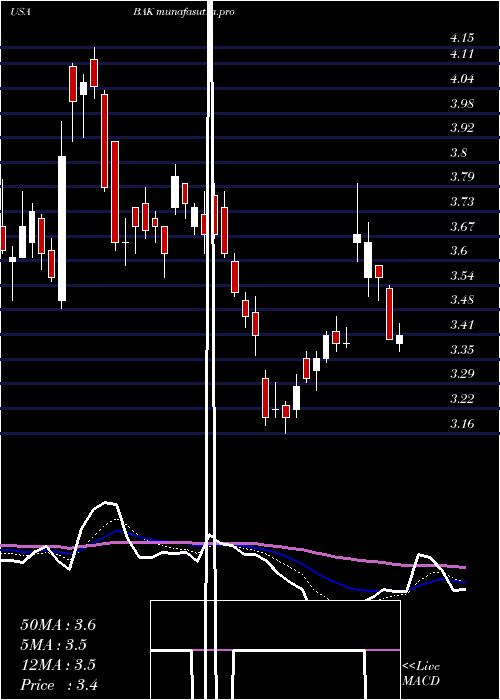Click the 3.8 price axis label
This screenshot has width=500, height=700.
458,153
